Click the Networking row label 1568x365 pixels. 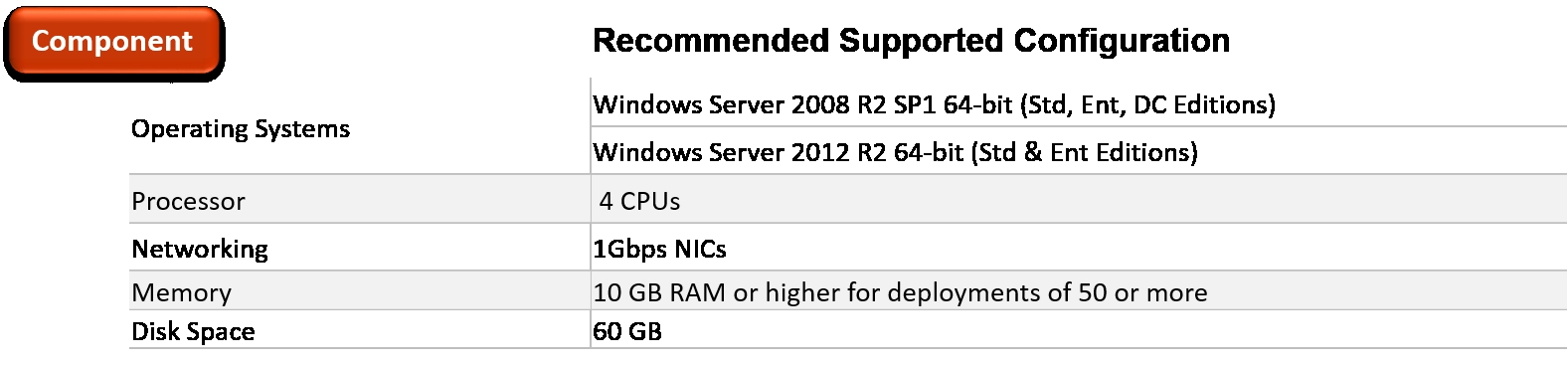pos(200,249)
